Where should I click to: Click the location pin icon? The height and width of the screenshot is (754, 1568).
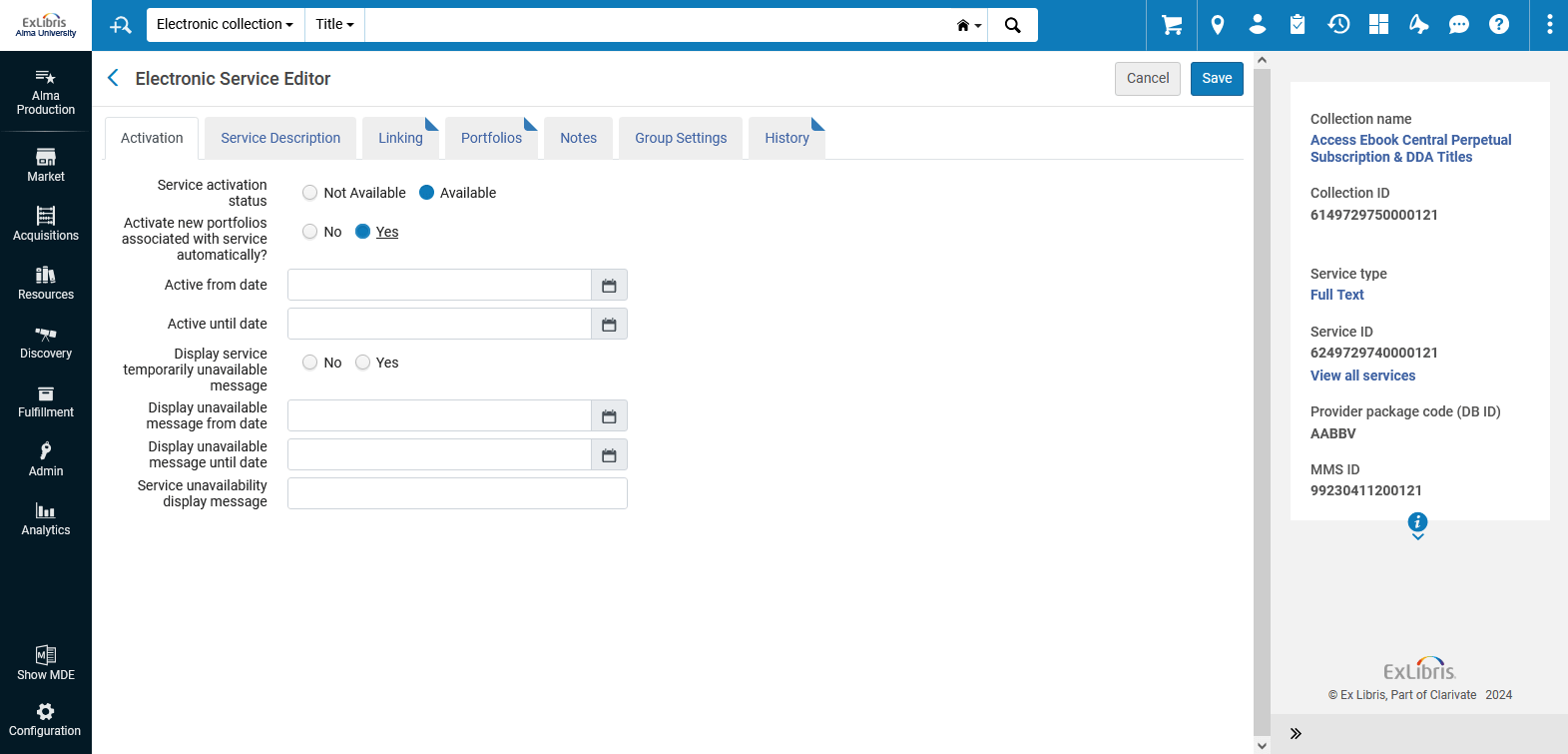coord(1217,25)
